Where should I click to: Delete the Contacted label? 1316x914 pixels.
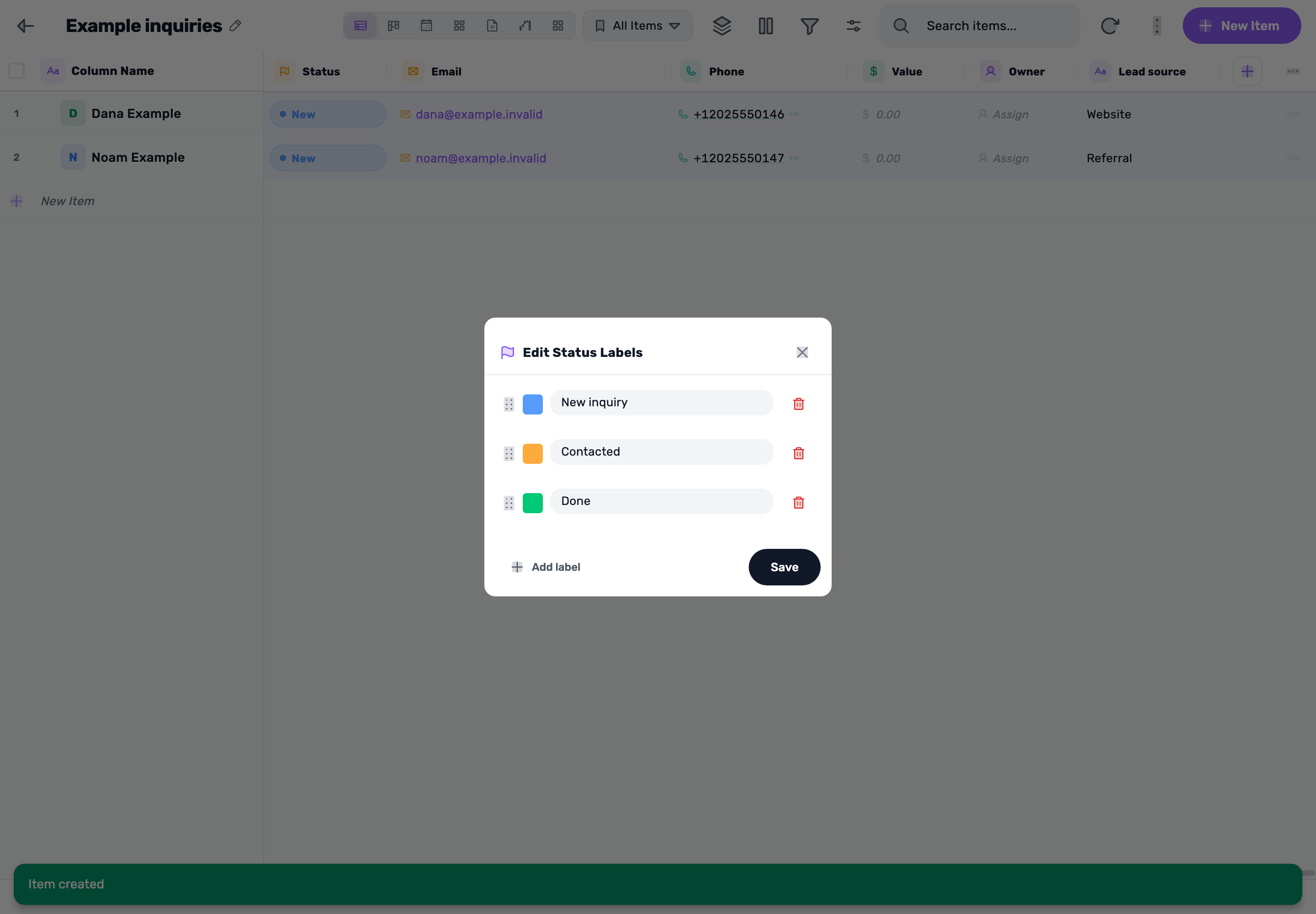coord(798,453)
